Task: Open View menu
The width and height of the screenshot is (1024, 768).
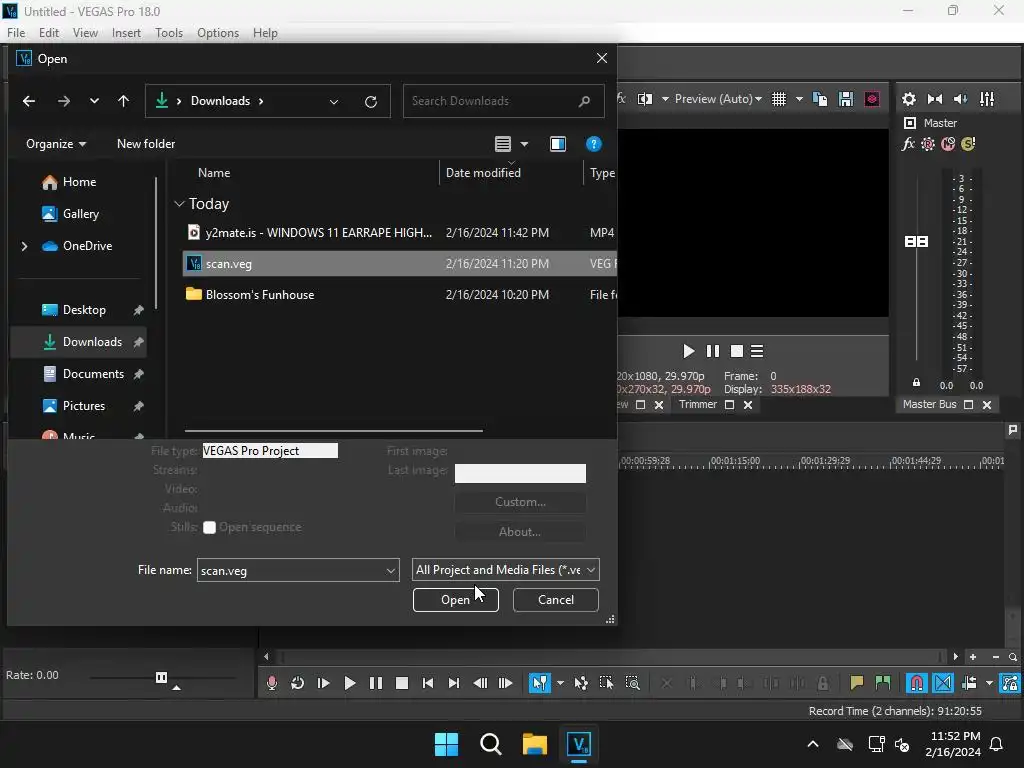Action: [x=85, y=33]
